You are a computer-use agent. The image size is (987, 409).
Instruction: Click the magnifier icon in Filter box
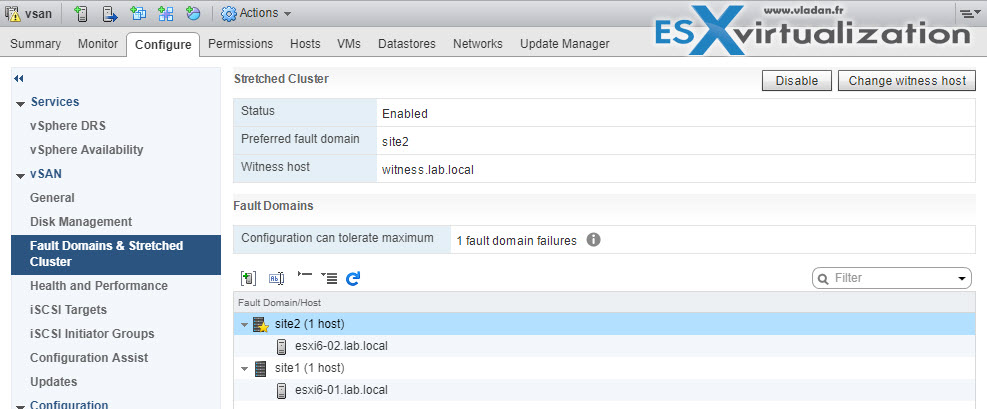tap(823, 278)
